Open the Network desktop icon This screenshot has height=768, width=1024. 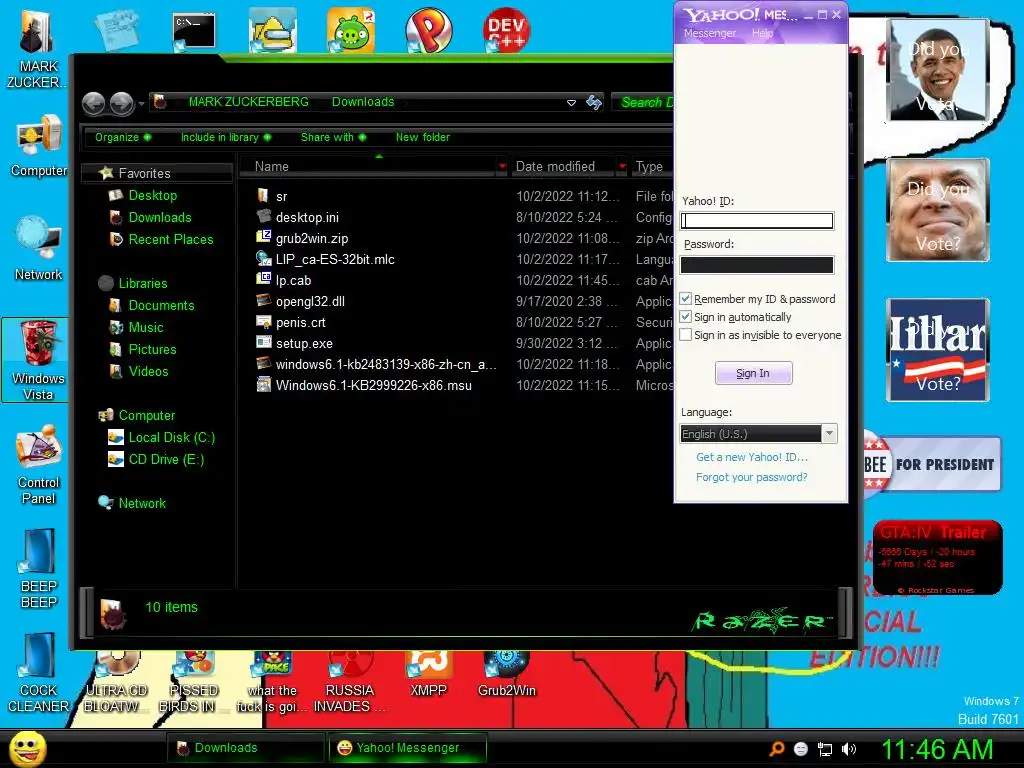click(x=38, y=248)
